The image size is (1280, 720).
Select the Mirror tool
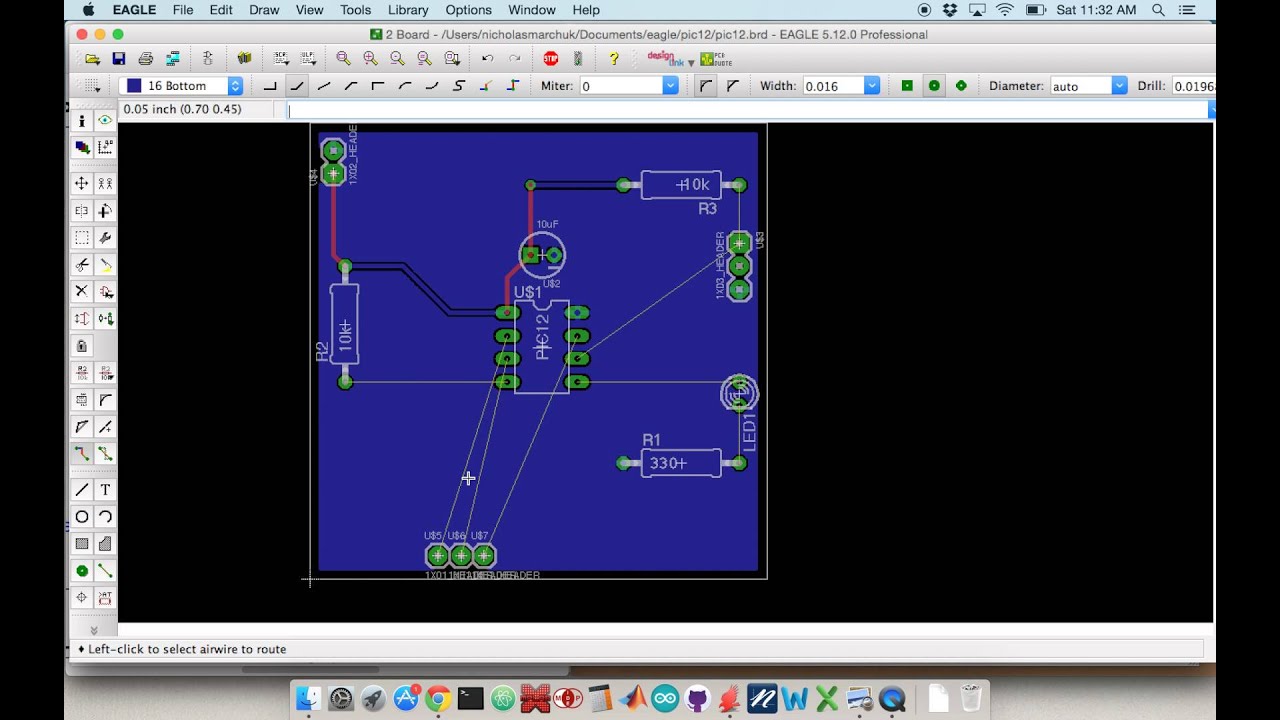[81, 211]
